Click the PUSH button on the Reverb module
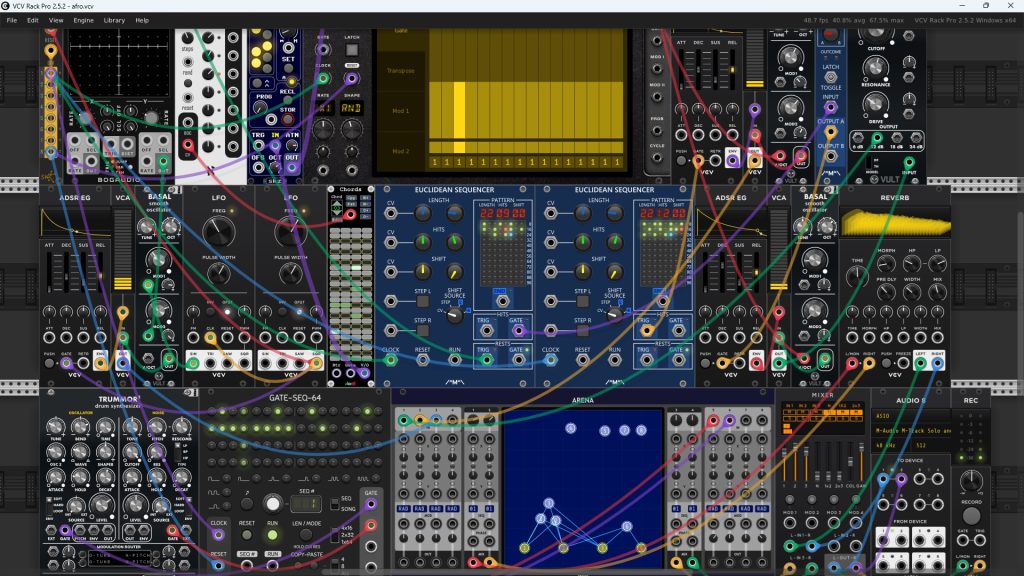The image size is (1024, 576). pyautogui.click(x=886, y=363)
